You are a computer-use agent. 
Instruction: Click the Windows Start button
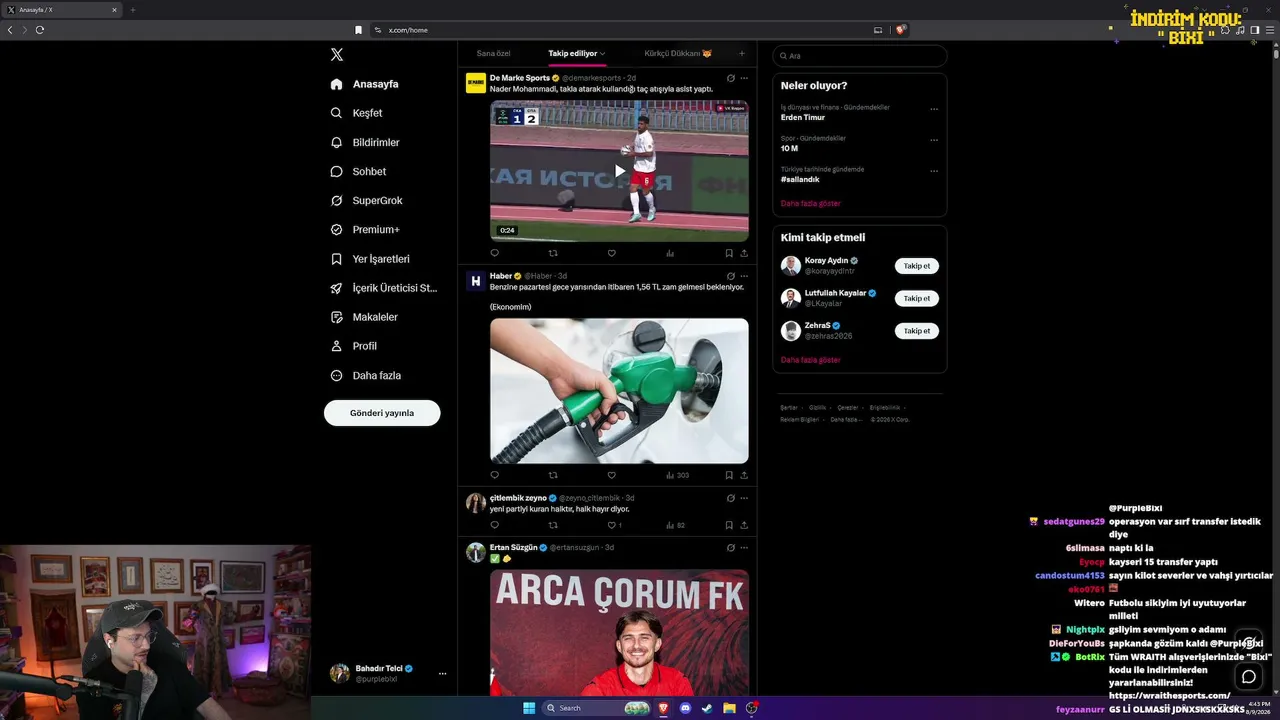(x=529, y=708)
